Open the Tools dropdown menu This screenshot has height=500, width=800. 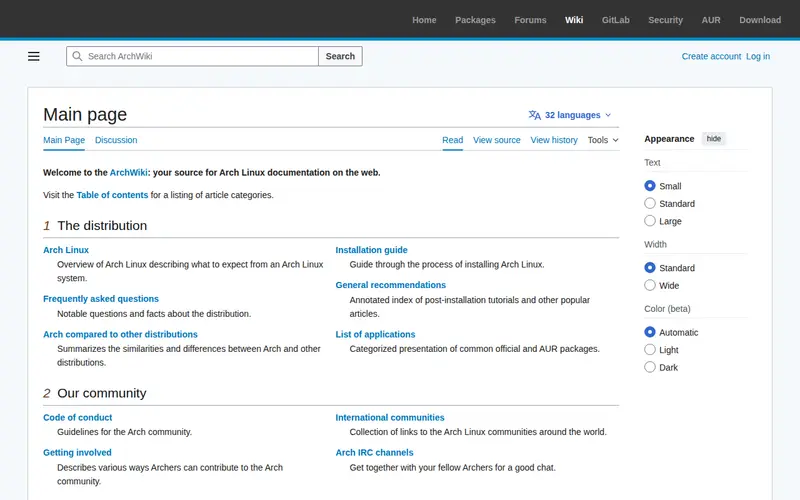click(603, 140)
